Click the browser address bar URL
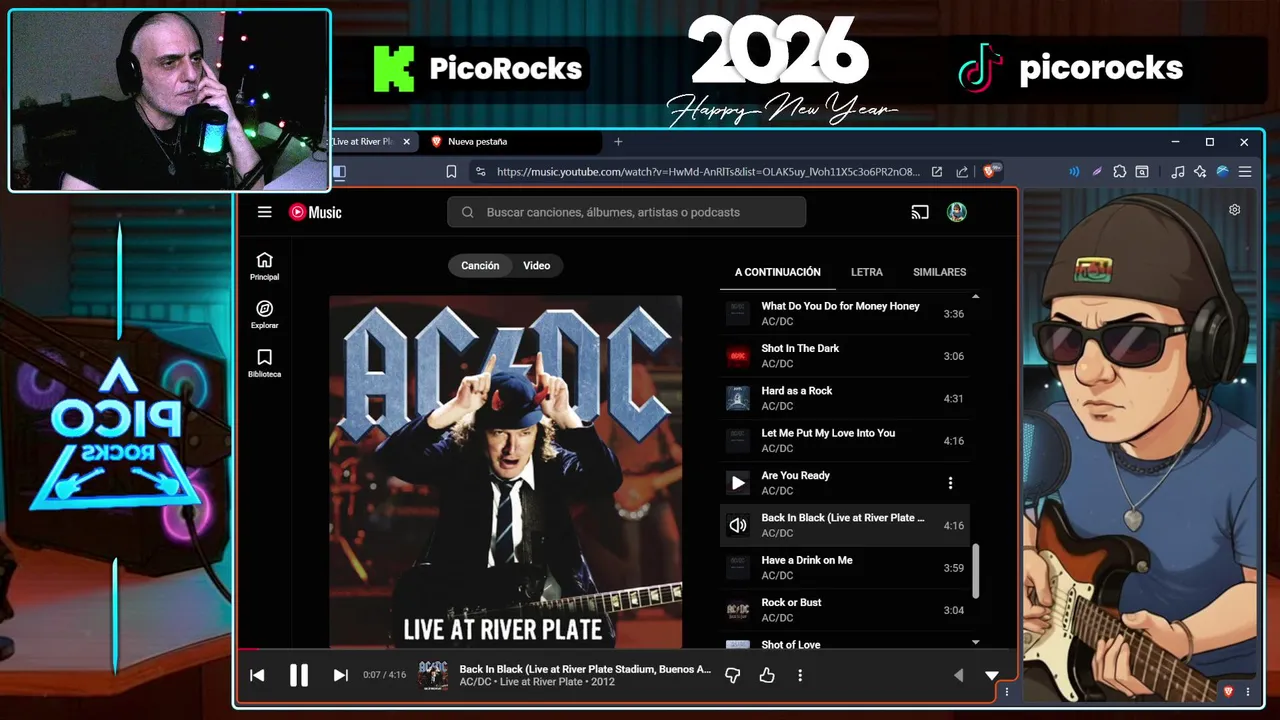This screenshot has width=1280, height=720. point(708,172)
